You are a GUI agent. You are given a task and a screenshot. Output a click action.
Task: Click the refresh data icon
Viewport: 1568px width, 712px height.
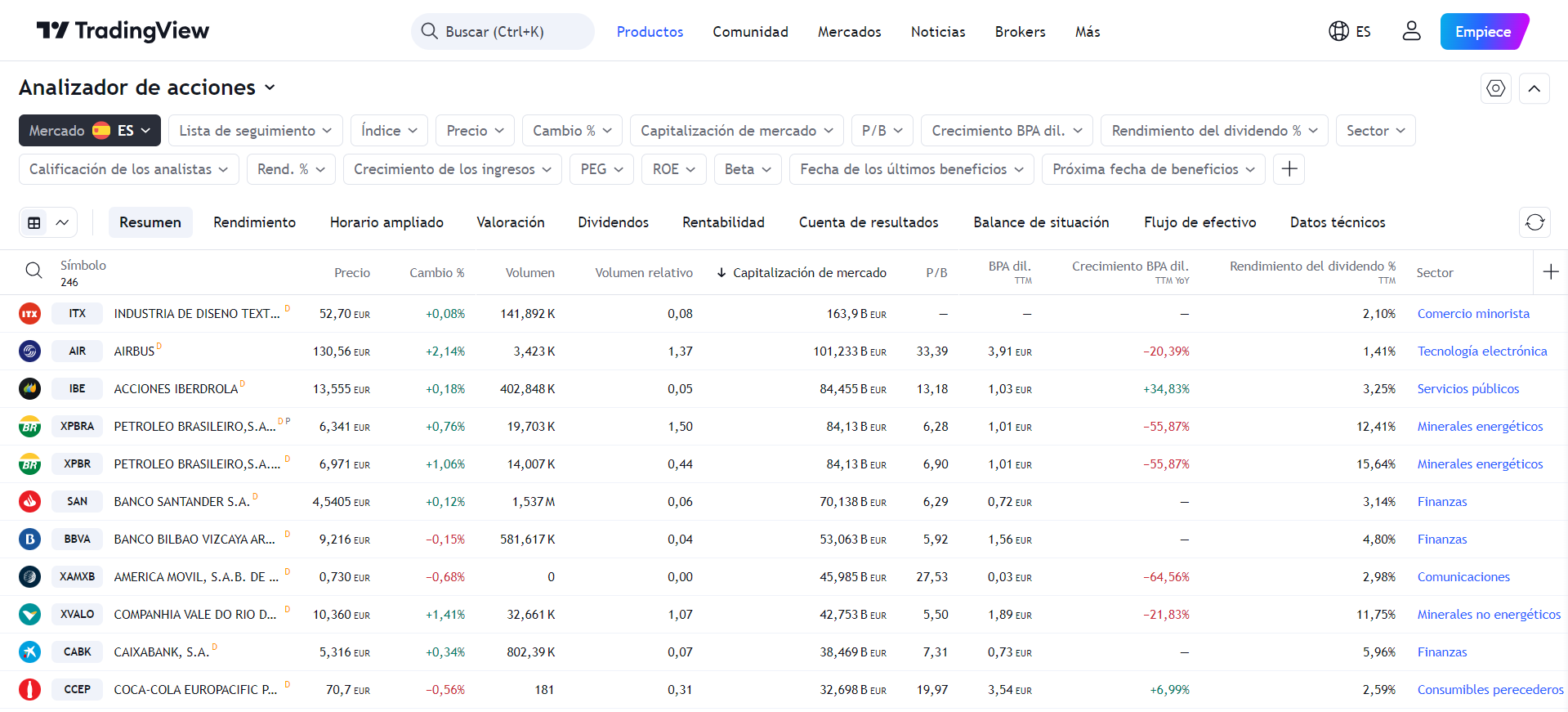(1534, 222)
